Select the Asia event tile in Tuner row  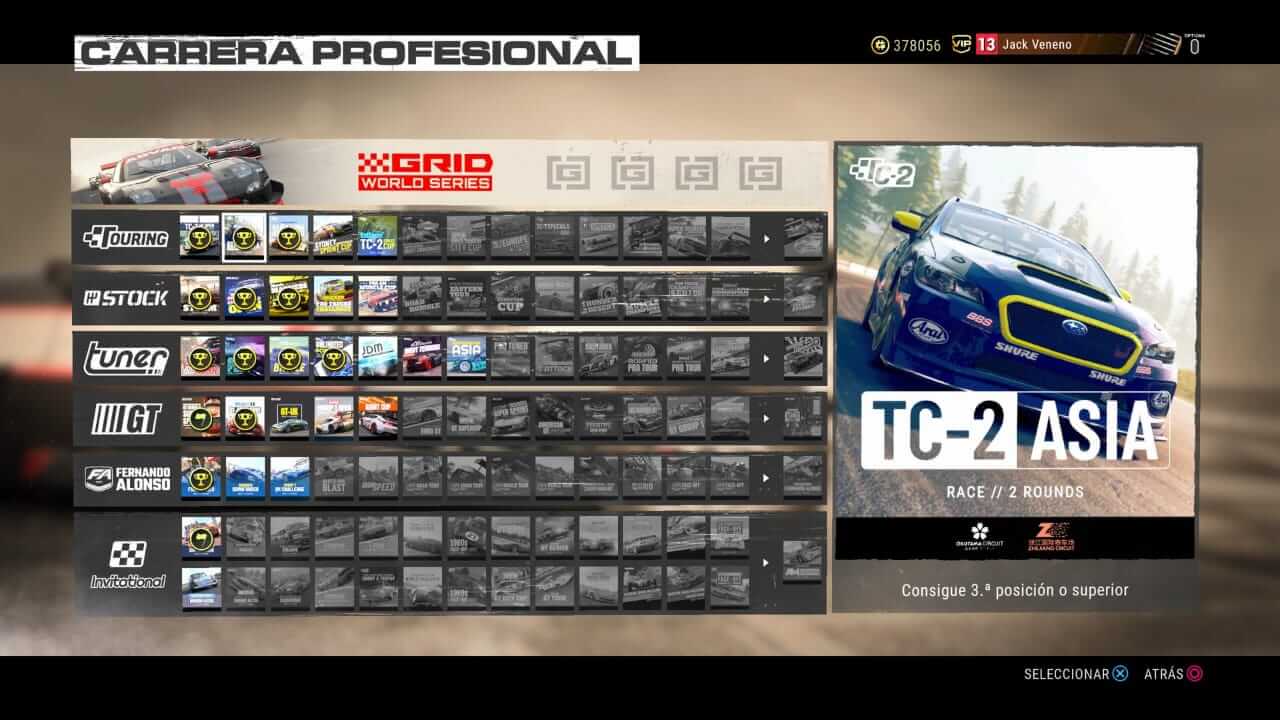[x=466, y=357]
